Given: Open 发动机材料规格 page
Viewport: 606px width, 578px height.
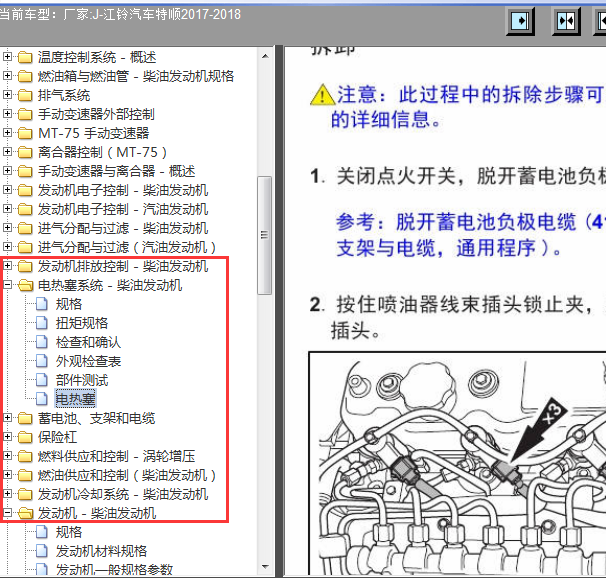Looking at the screenshot, I should 101,551.
